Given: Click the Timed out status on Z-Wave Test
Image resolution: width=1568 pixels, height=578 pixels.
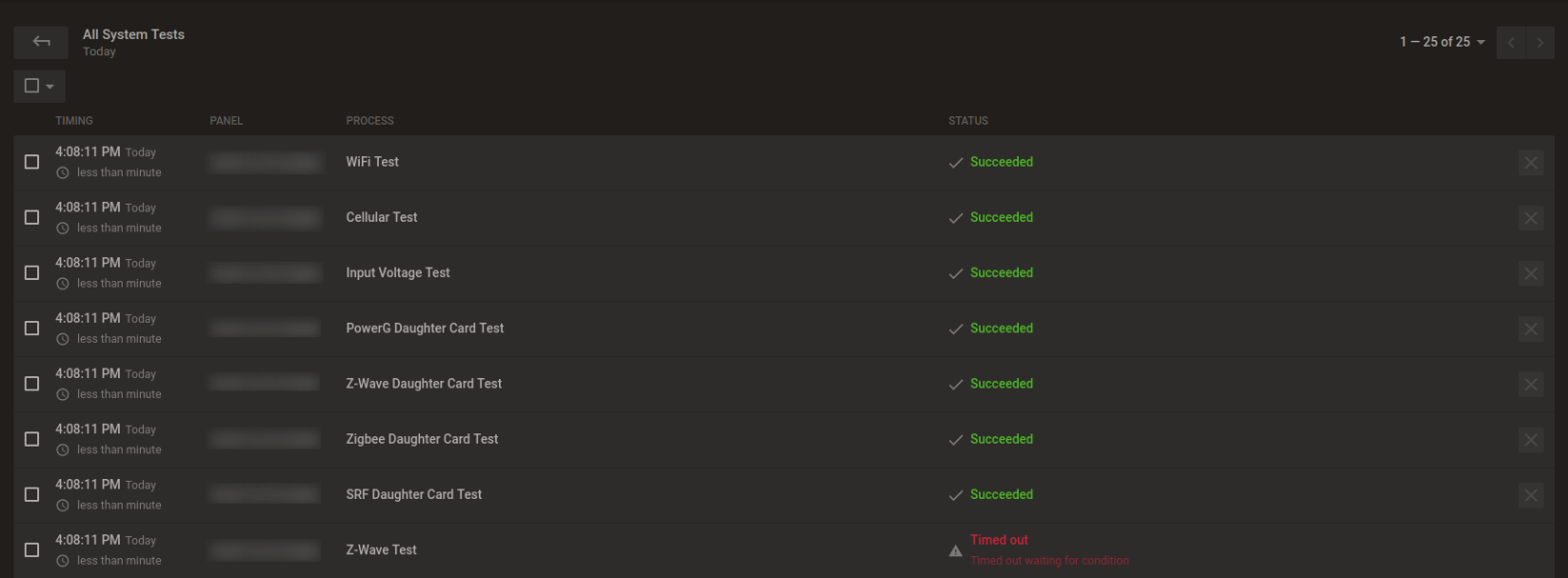Looking at the screenshot, I should point(999,539).
